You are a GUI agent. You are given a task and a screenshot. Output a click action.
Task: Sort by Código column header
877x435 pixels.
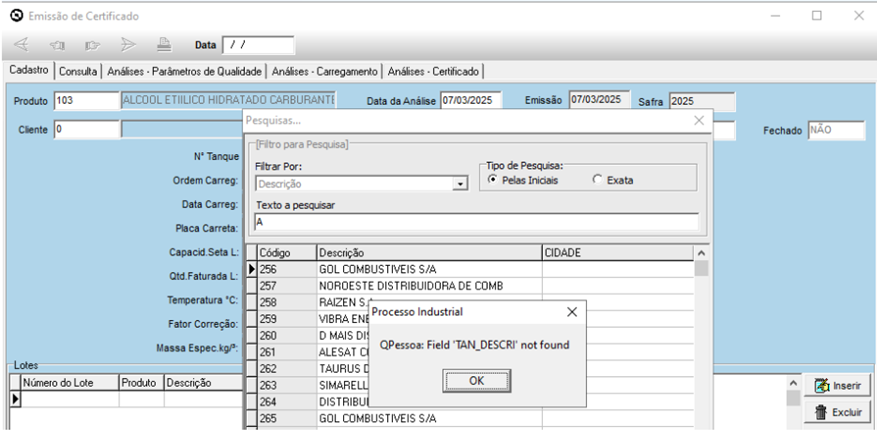pyautogui.click(x=286, y=253)
